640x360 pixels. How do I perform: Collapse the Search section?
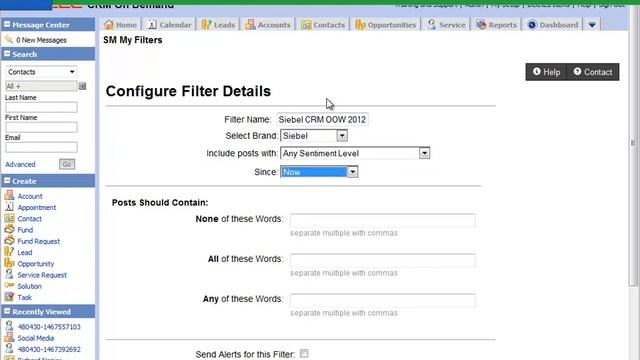point(7,53)
